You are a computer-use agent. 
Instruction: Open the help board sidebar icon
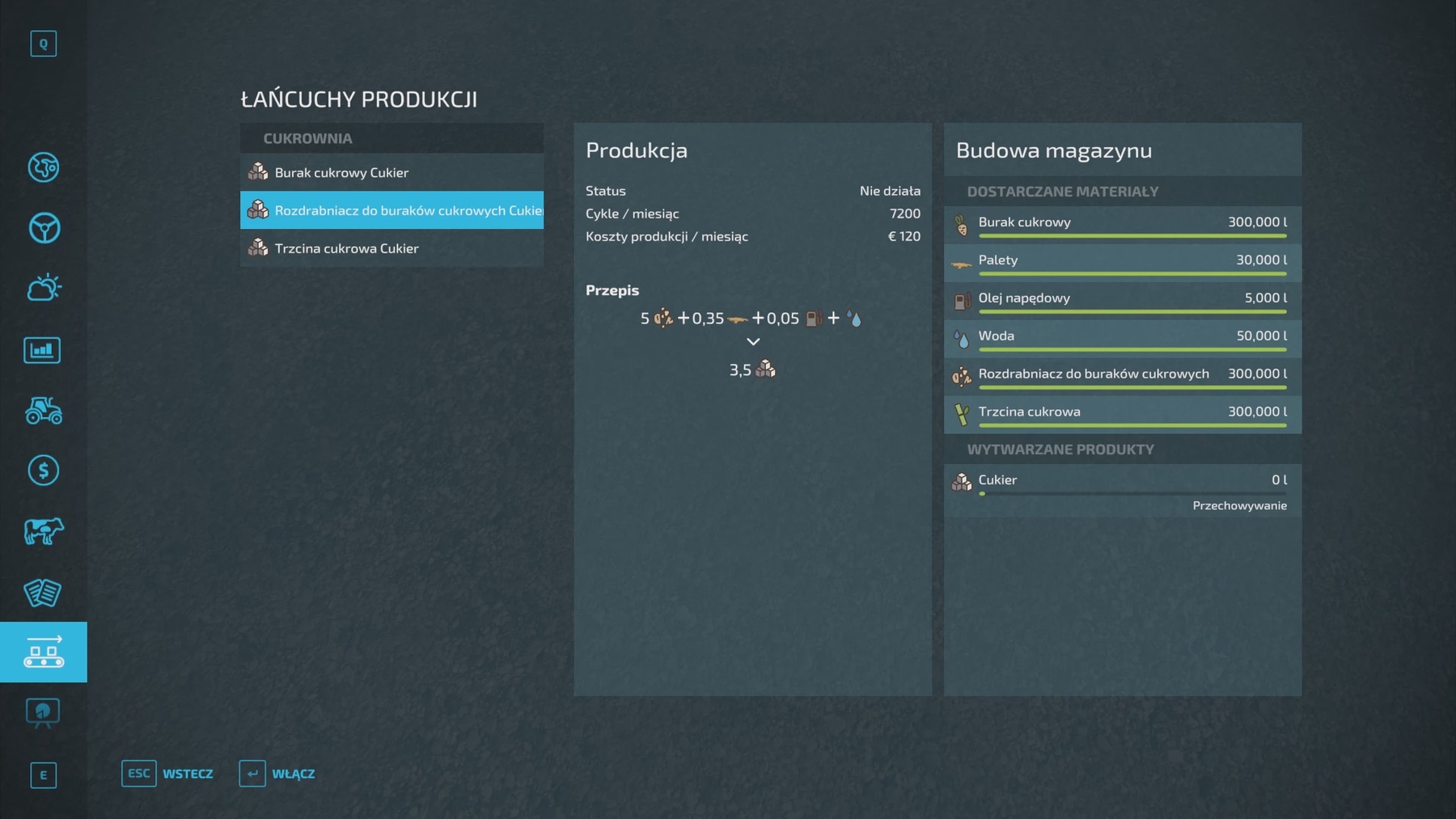pos(43,712)
